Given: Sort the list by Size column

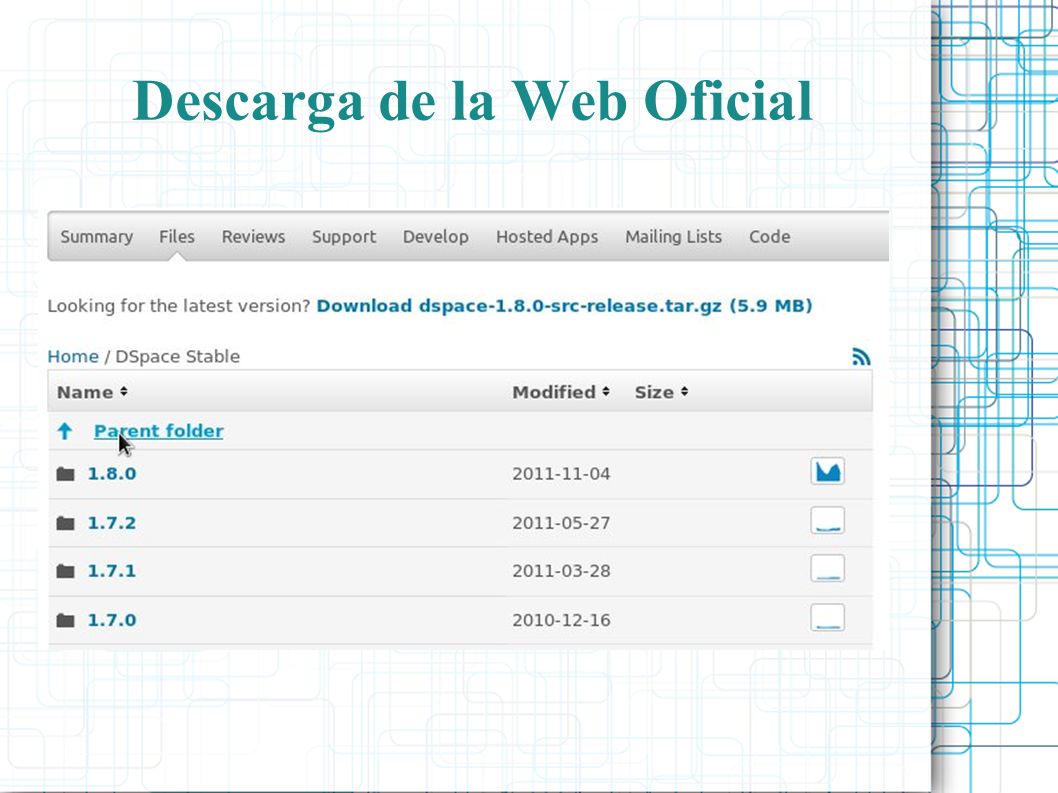Looking at the screenshot, I should coord(661,392).
